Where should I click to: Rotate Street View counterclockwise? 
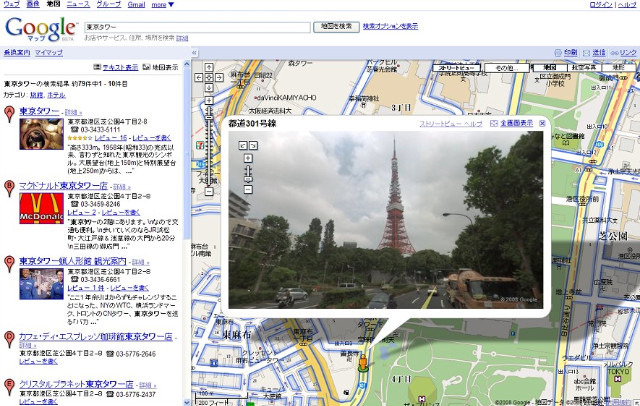(x=243, y=145)
